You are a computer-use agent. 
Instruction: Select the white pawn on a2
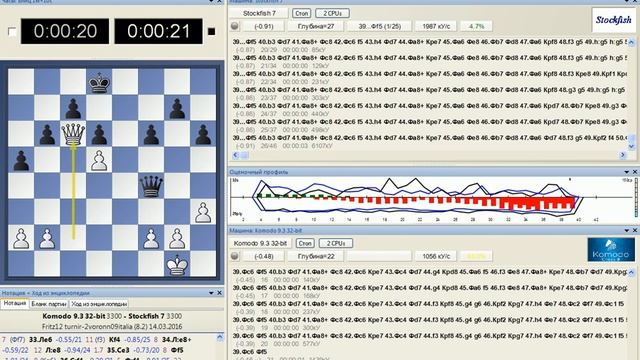point(21,238)
